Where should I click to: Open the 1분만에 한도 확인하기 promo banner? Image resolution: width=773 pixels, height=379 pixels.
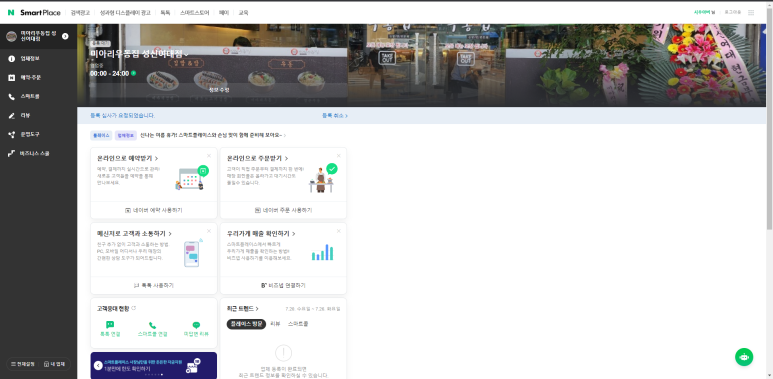tap(154, 365)
